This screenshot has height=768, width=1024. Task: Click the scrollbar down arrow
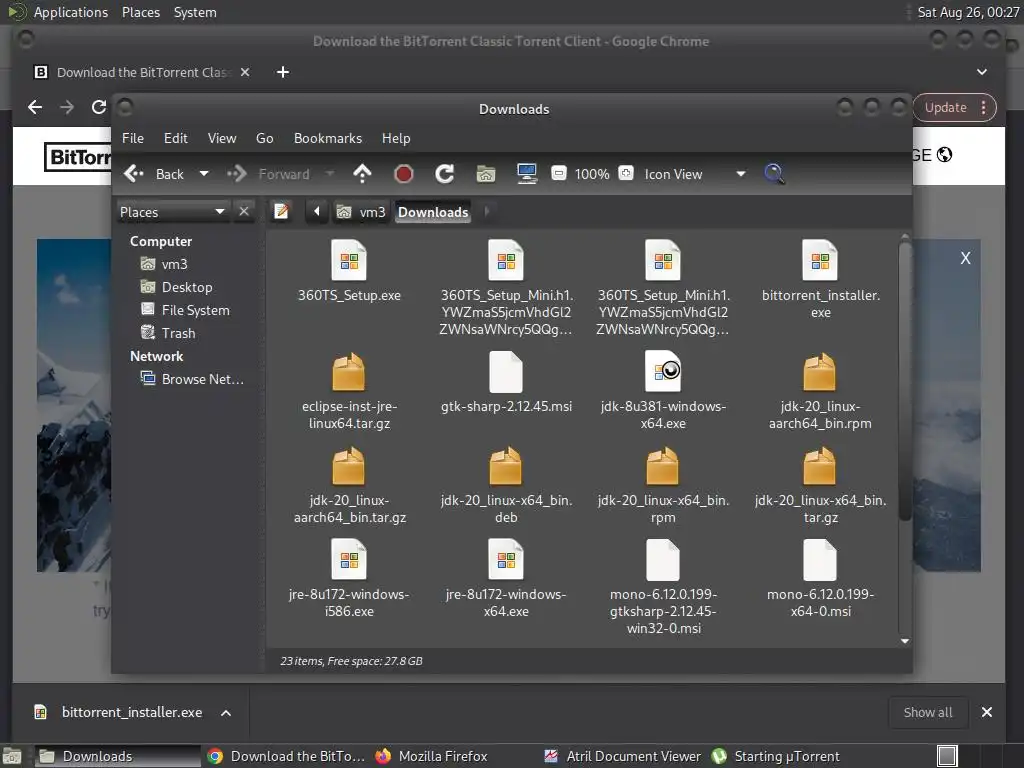click(904, 641)
